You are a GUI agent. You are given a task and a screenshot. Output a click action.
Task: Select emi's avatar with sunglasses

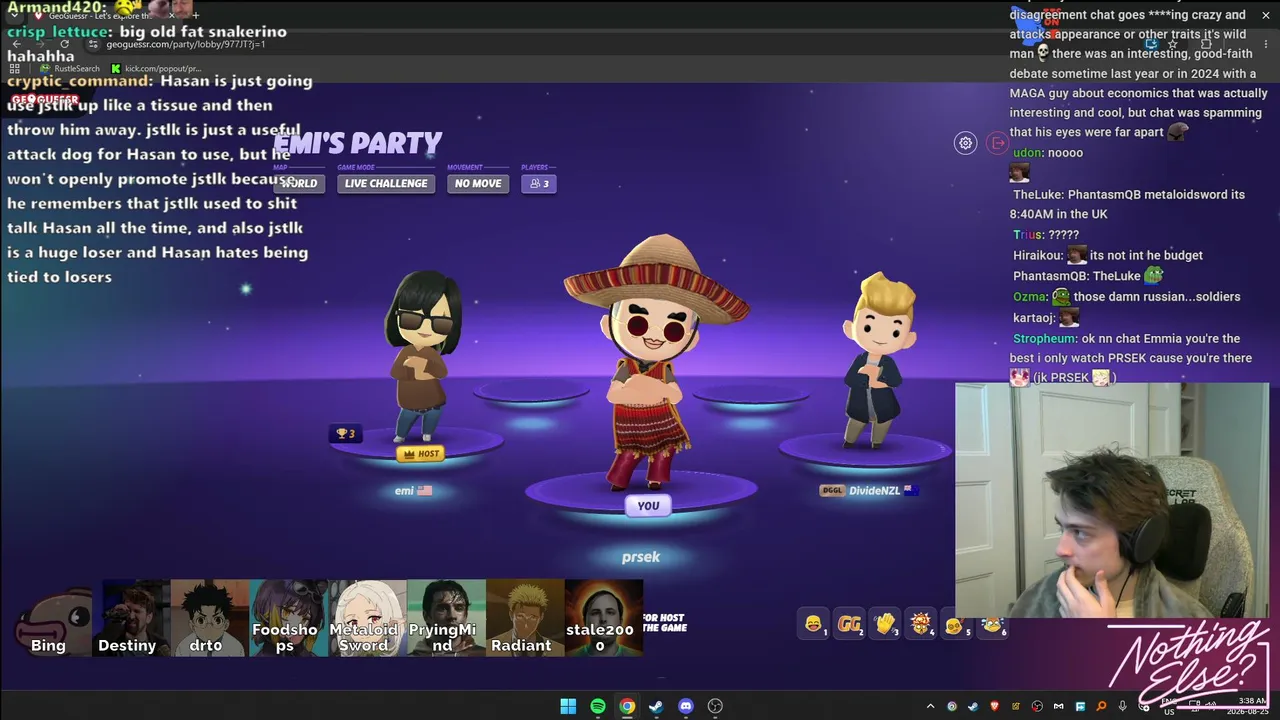coord(423,355)
